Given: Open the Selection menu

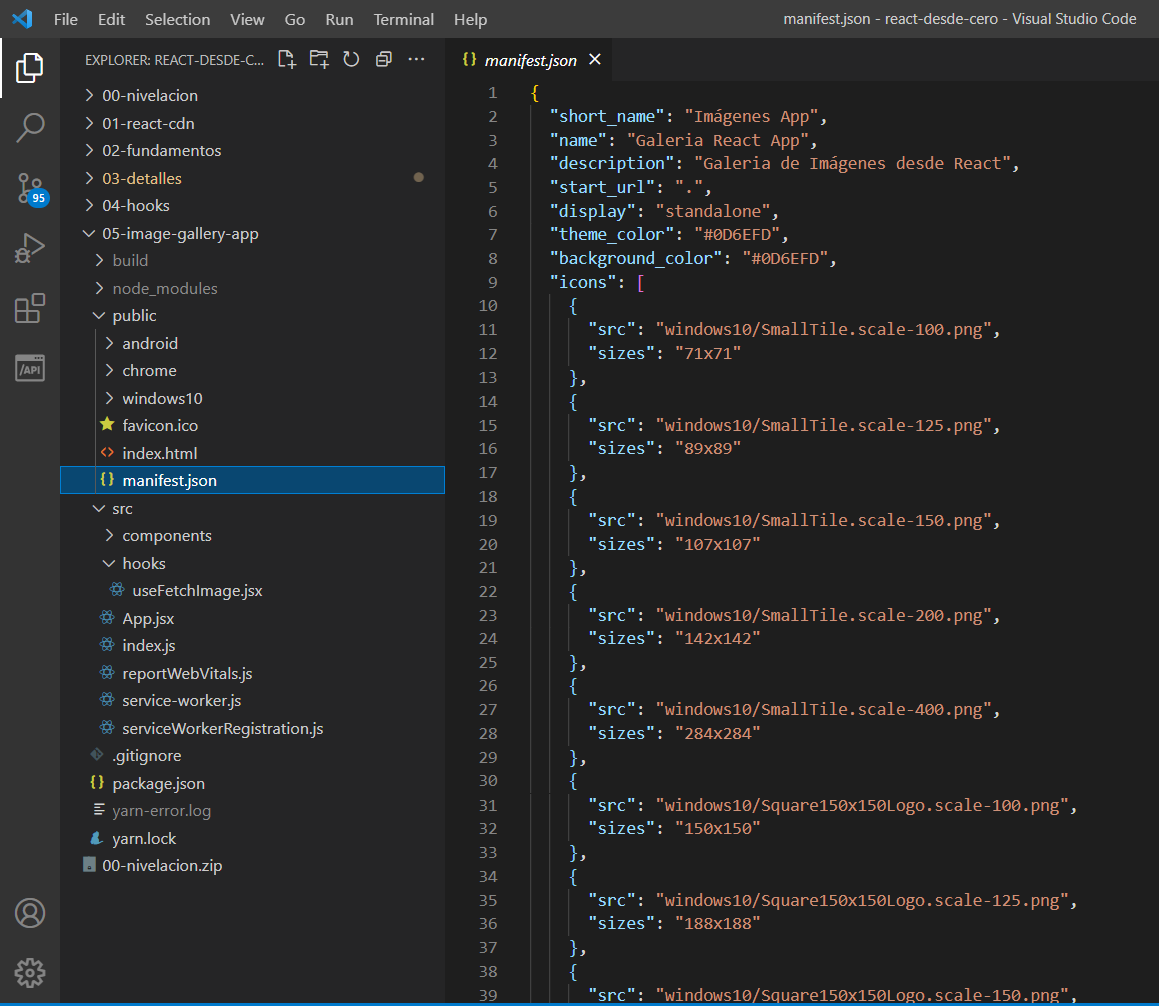Looking at the screenshot, I should (x=177, y=20).
